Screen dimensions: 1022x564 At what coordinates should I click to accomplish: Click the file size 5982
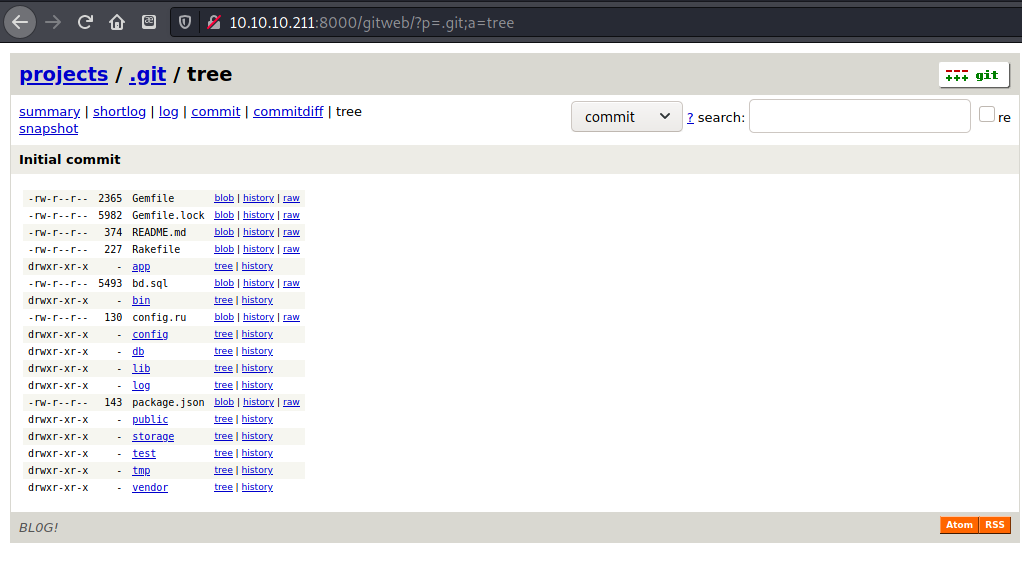[110, 215]
